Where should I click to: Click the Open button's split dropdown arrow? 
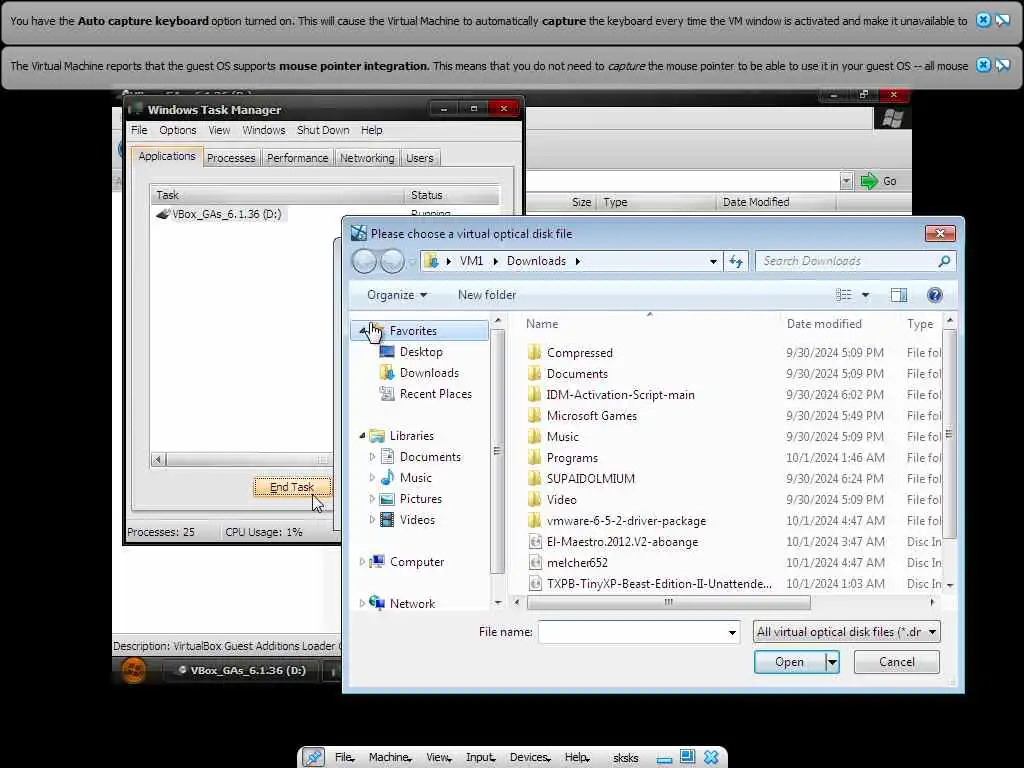(x=832, y=662)
